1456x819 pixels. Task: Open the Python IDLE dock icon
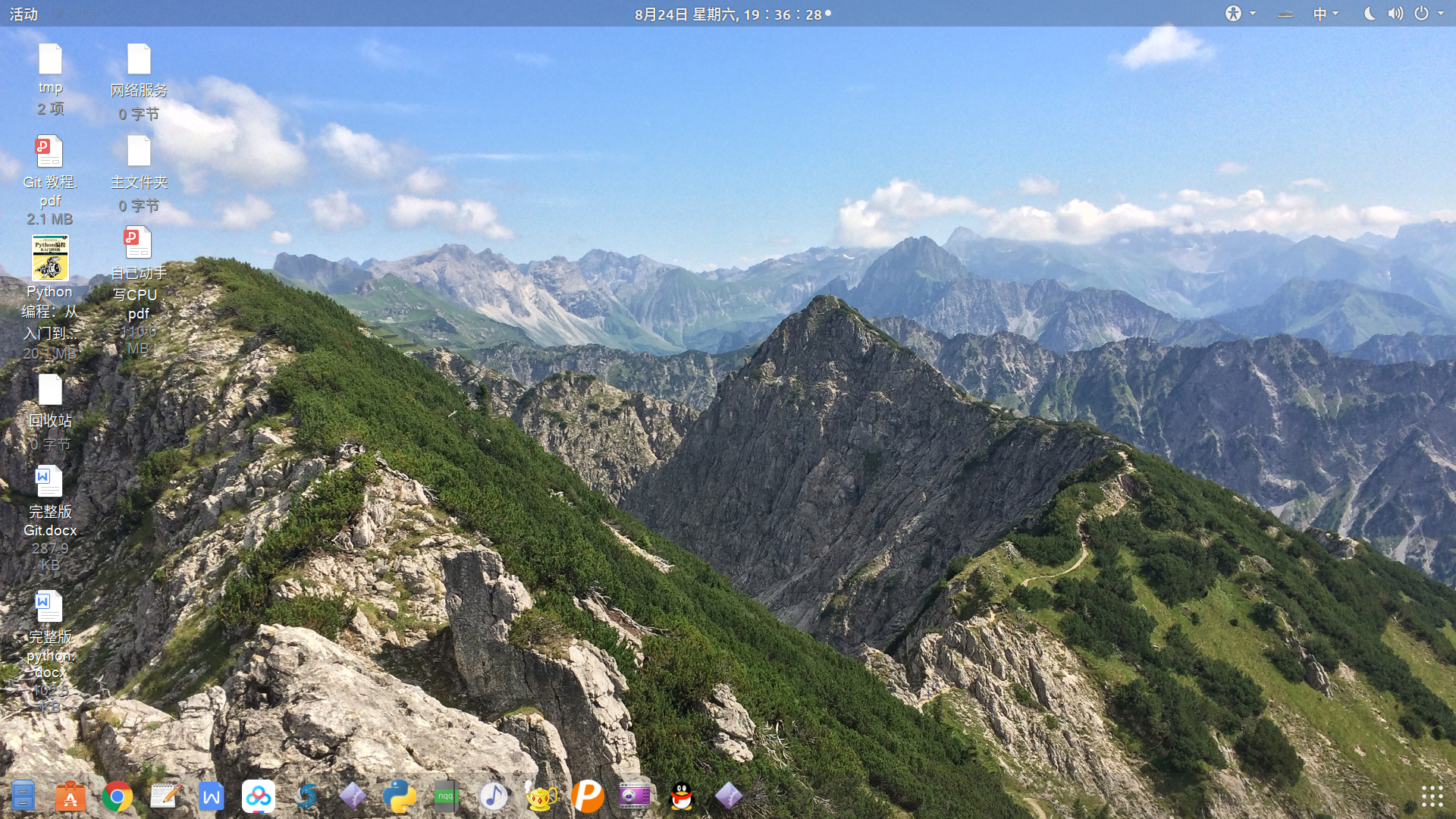399,796
